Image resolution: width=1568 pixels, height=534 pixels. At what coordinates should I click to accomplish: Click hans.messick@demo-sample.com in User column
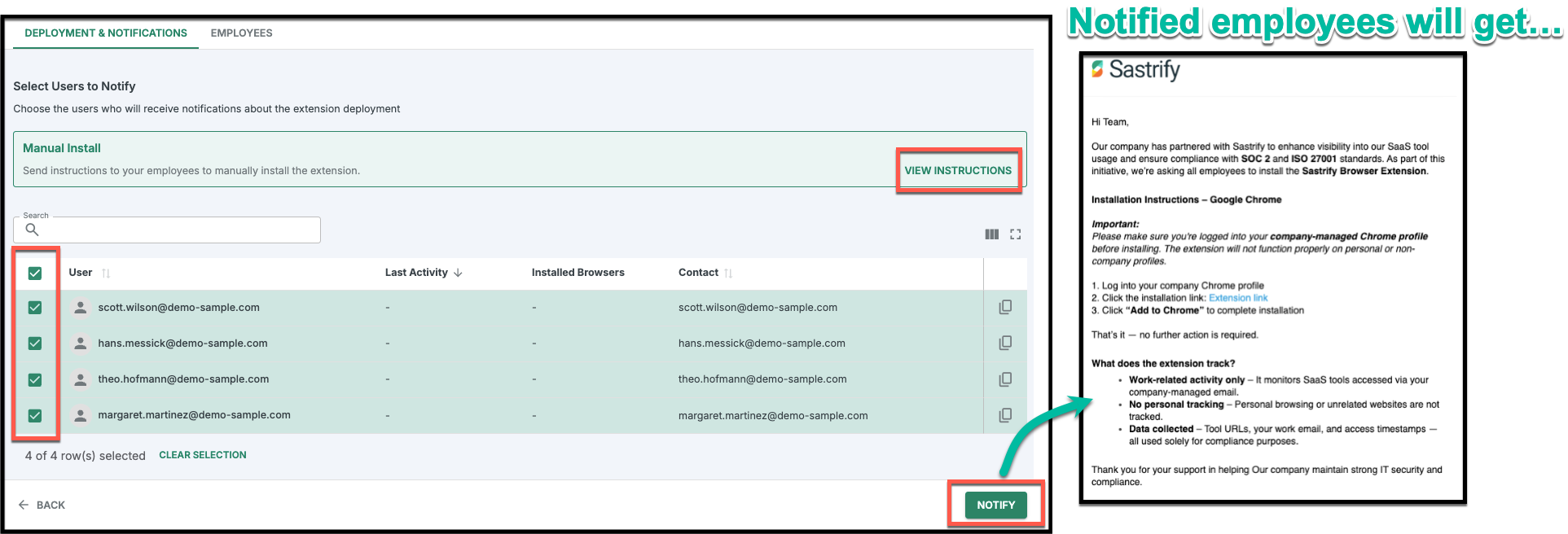pyautogui.click(x=182, y=344)
